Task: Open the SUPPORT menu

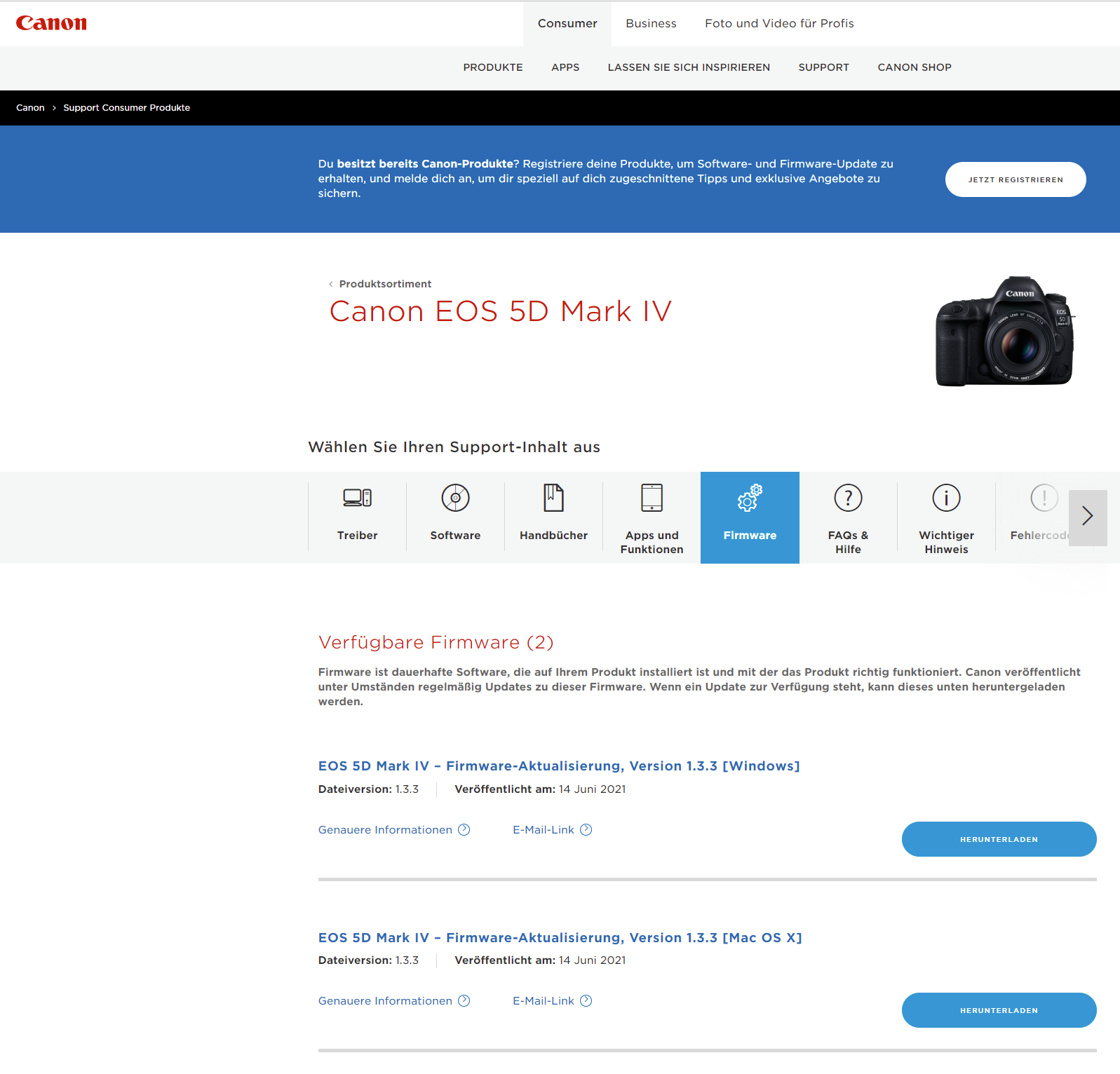Action: tap(823, 67)
